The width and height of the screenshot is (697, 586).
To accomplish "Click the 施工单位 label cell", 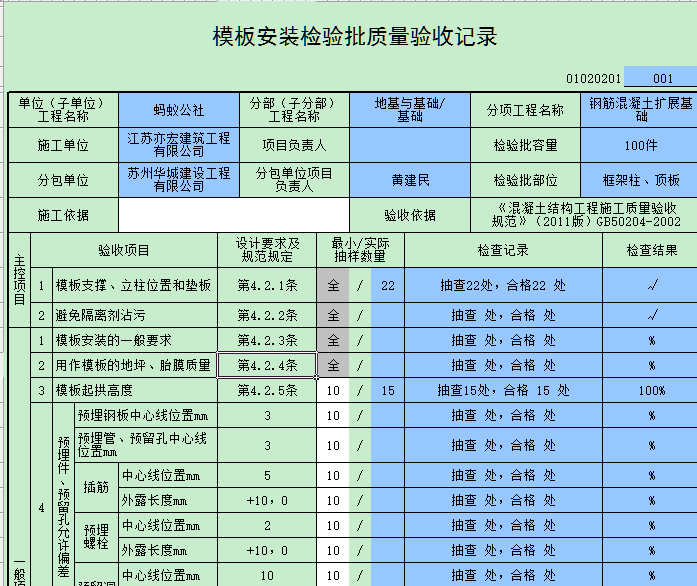I will 63,145.
